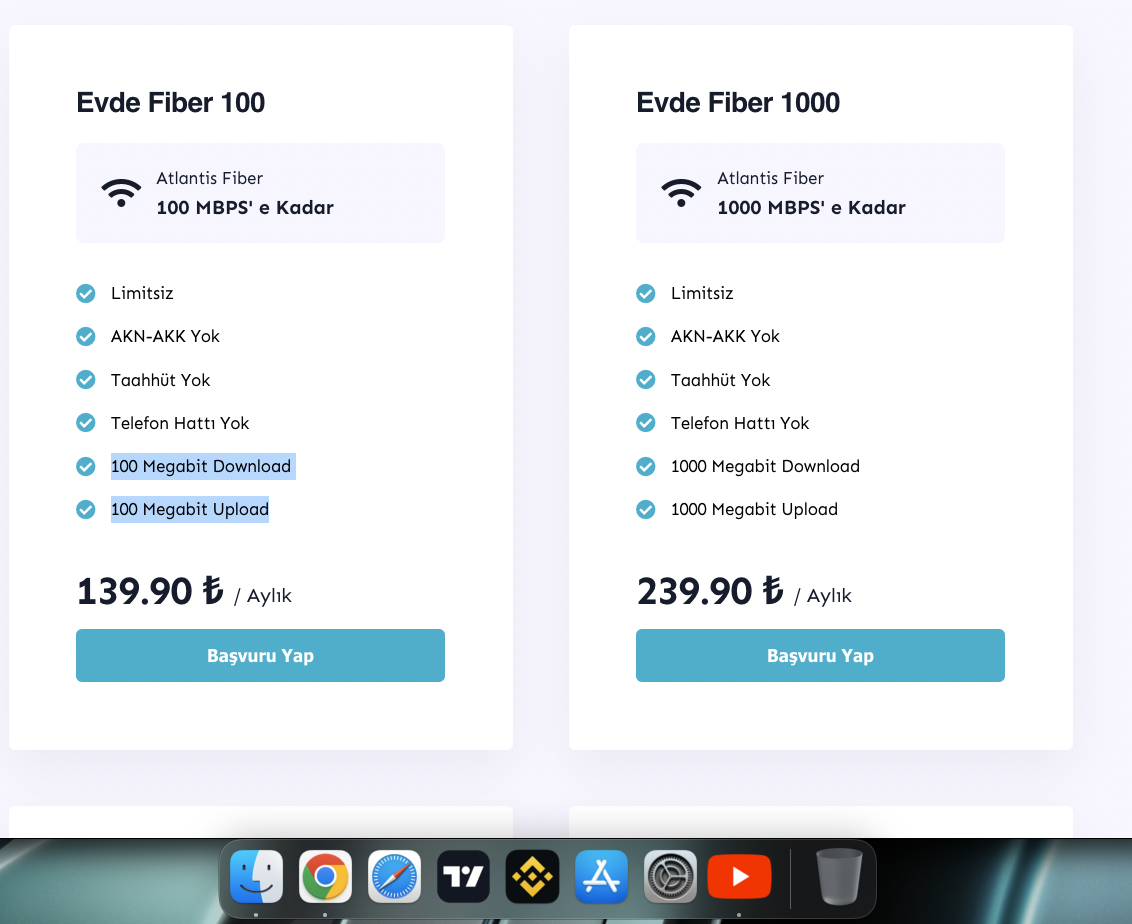Click the Evde Fiber 100 plan title
Screen dimensions: 1132x924
click(171, 103)
